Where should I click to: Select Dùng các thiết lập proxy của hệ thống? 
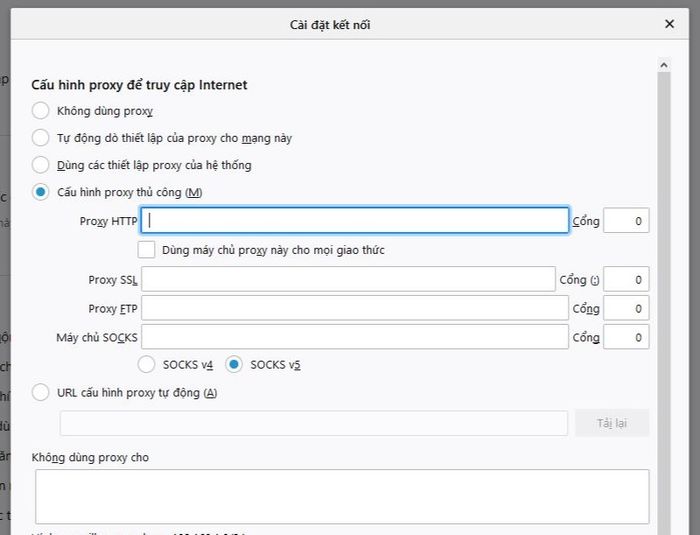[x=40, y=165]
